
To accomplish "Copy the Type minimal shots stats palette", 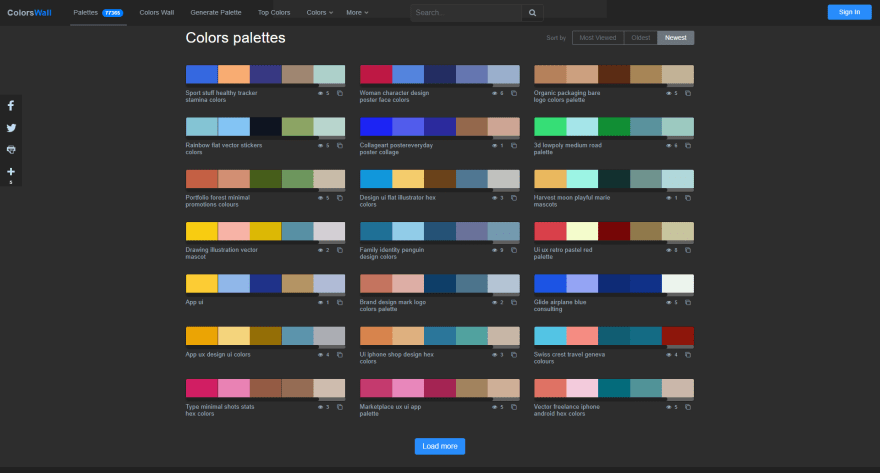I will [x=340, y=407].
